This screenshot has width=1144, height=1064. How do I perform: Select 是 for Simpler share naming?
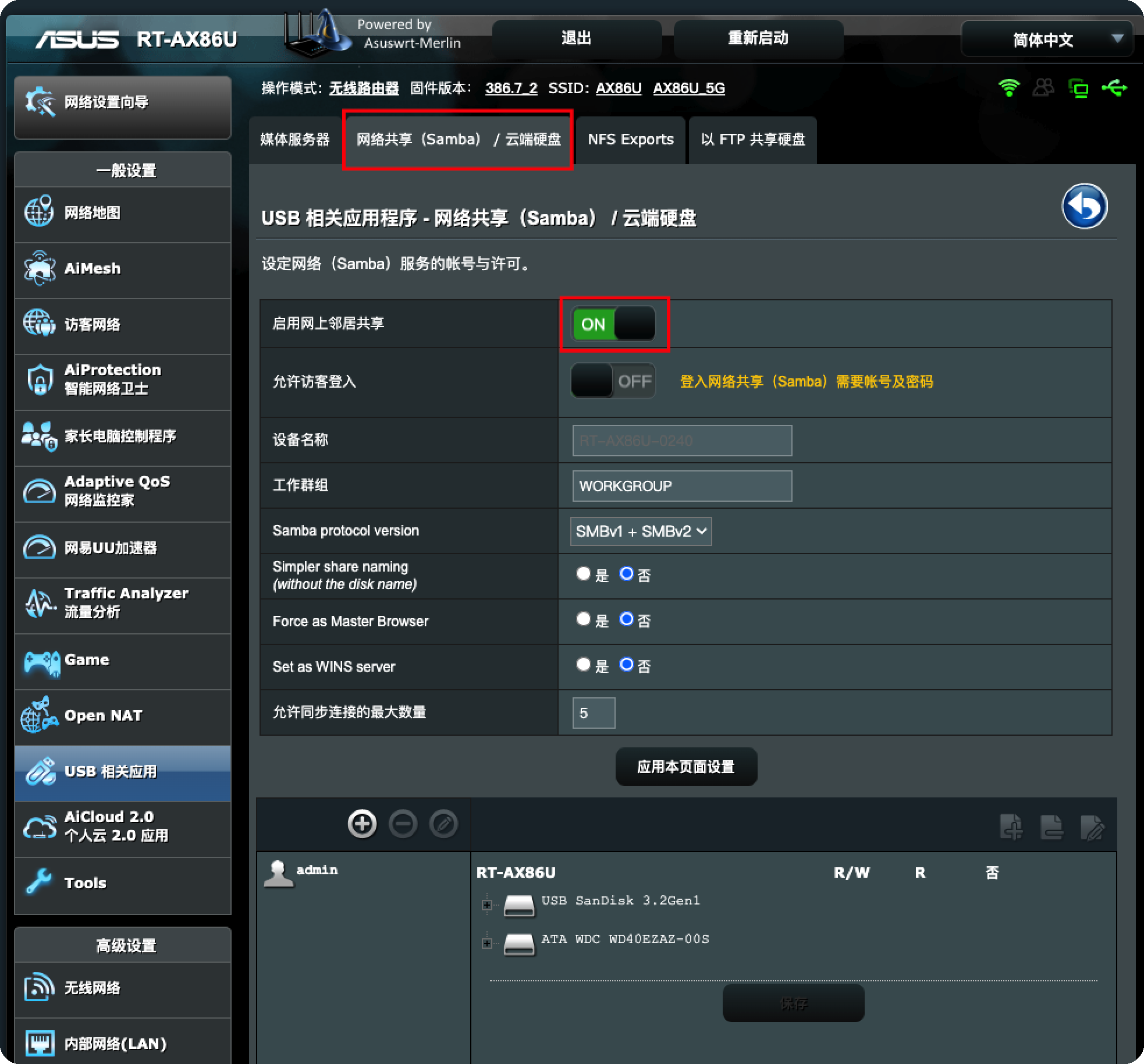(x=583, y=573)
